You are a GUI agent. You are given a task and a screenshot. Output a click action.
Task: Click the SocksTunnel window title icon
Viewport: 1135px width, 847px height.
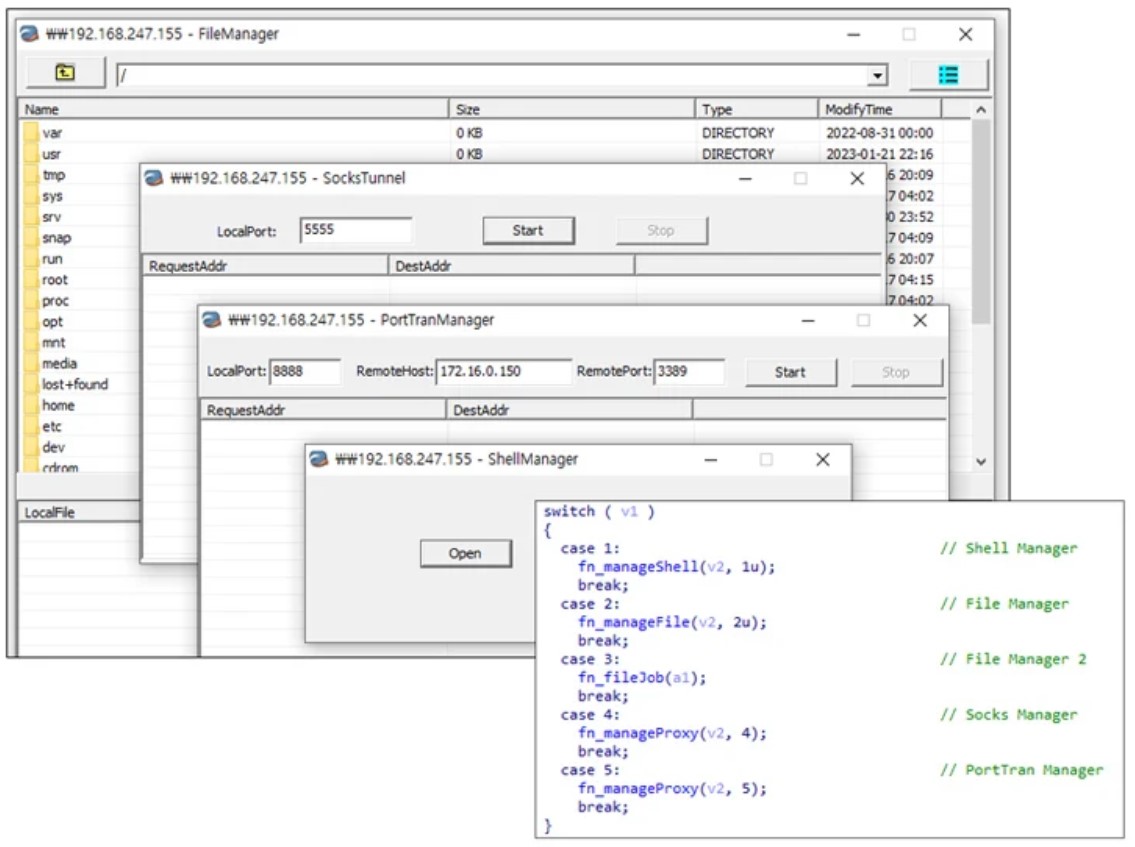tap(153, 178)
